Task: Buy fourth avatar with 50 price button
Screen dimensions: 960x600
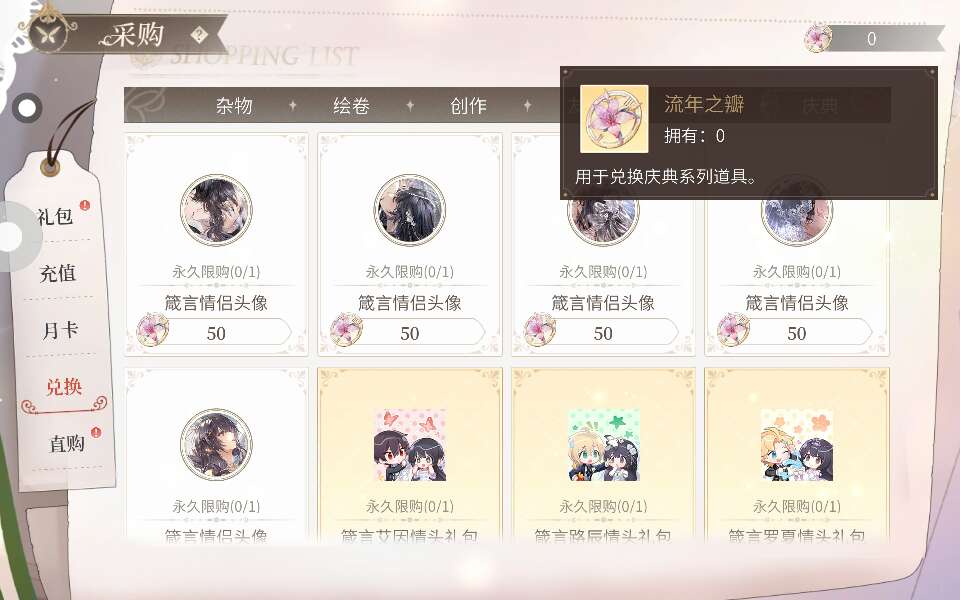Action: (x=795, y=333)
